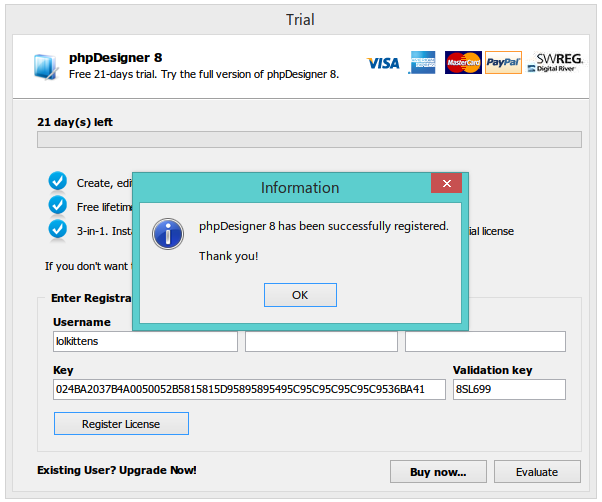Viewport: 602px width, 502px height.
Task: Click the checkmark icon beside "Create, edi"
Action: click(58, 181)
